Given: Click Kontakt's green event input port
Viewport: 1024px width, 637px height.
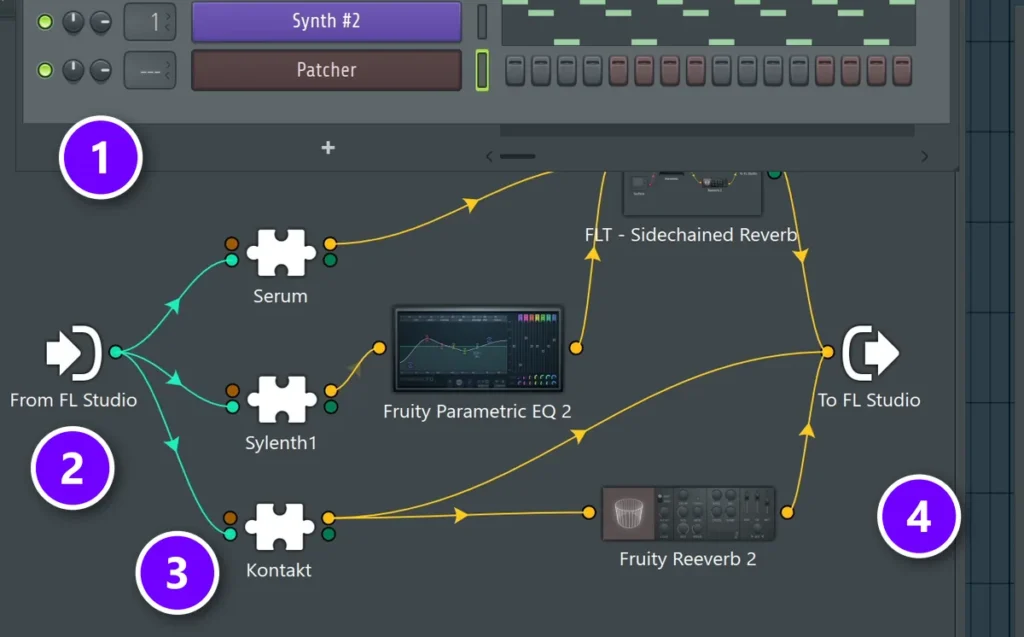Looking at the screenshot, I should pos(230,534).
